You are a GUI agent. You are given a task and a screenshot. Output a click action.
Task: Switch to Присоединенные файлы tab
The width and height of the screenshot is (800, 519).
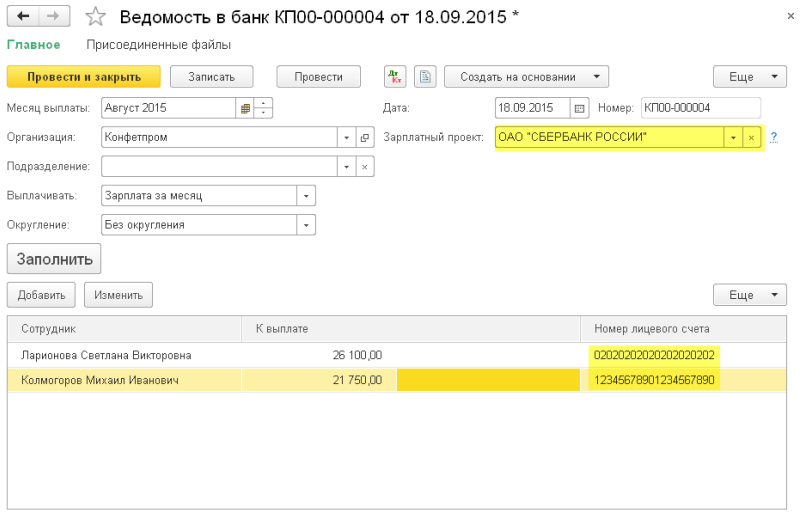point(159,45)
